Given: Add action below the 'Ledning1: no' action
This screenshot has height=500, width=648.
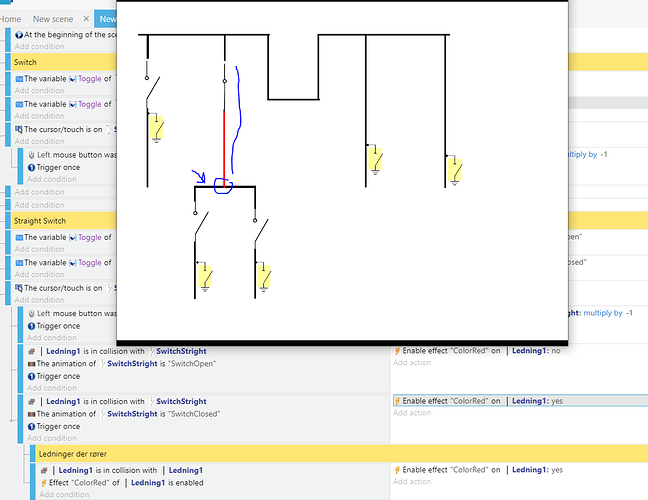Looking at the screenshot, I should (412, 363).
